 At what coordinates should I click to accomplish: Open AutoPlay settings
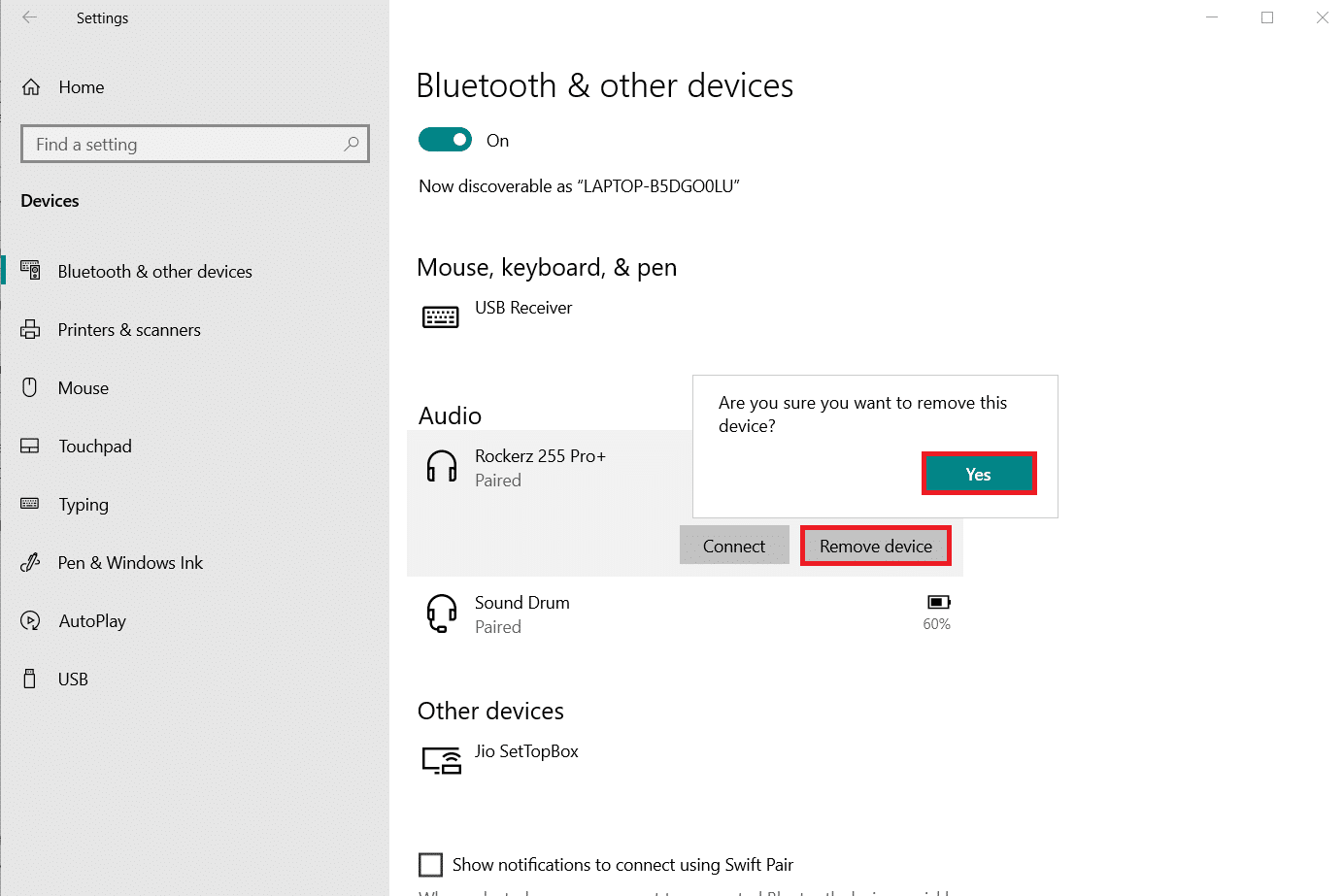click(x=92, y=621)
